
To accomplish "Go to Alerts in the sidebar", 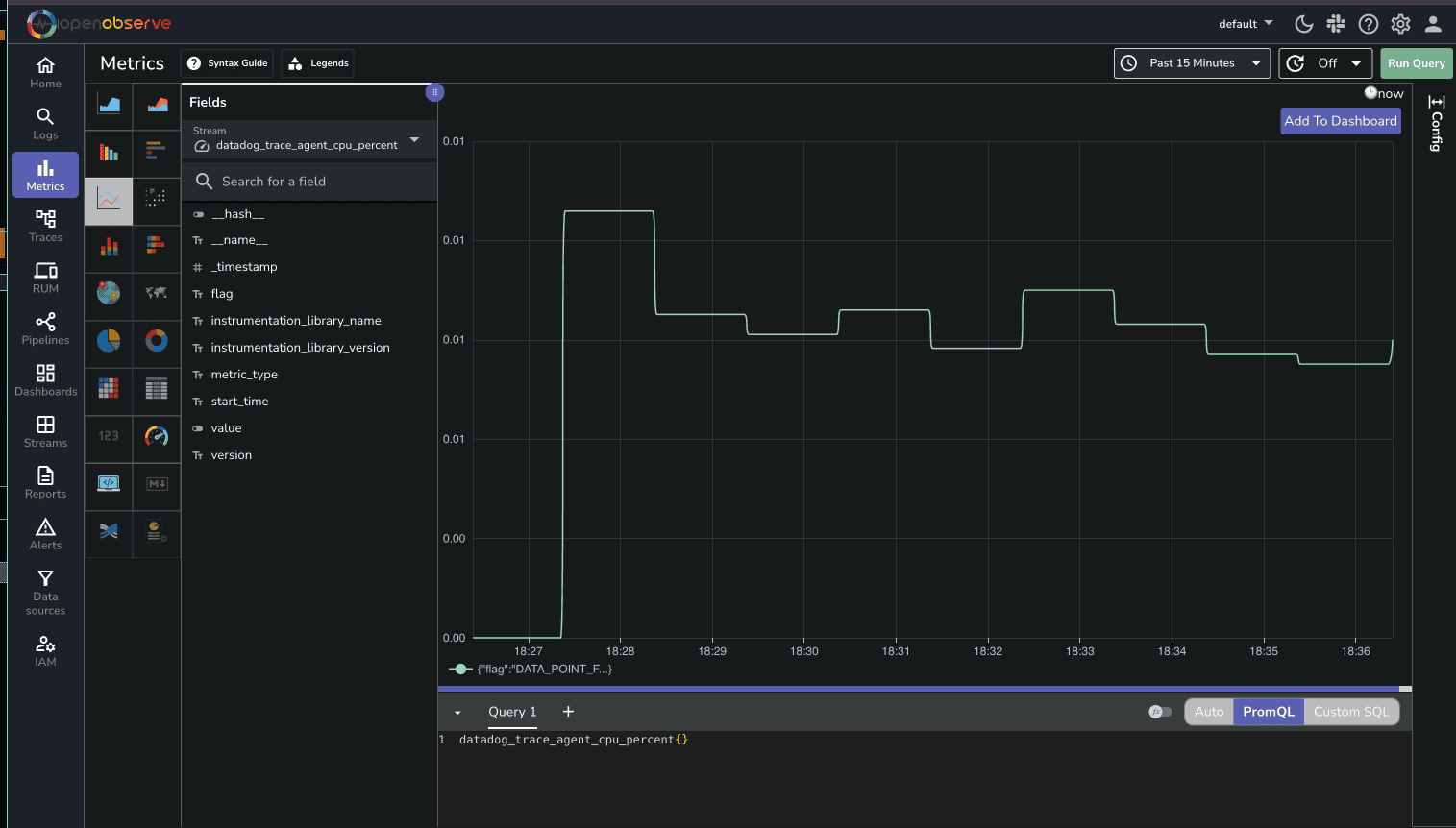I will (45, 534).
